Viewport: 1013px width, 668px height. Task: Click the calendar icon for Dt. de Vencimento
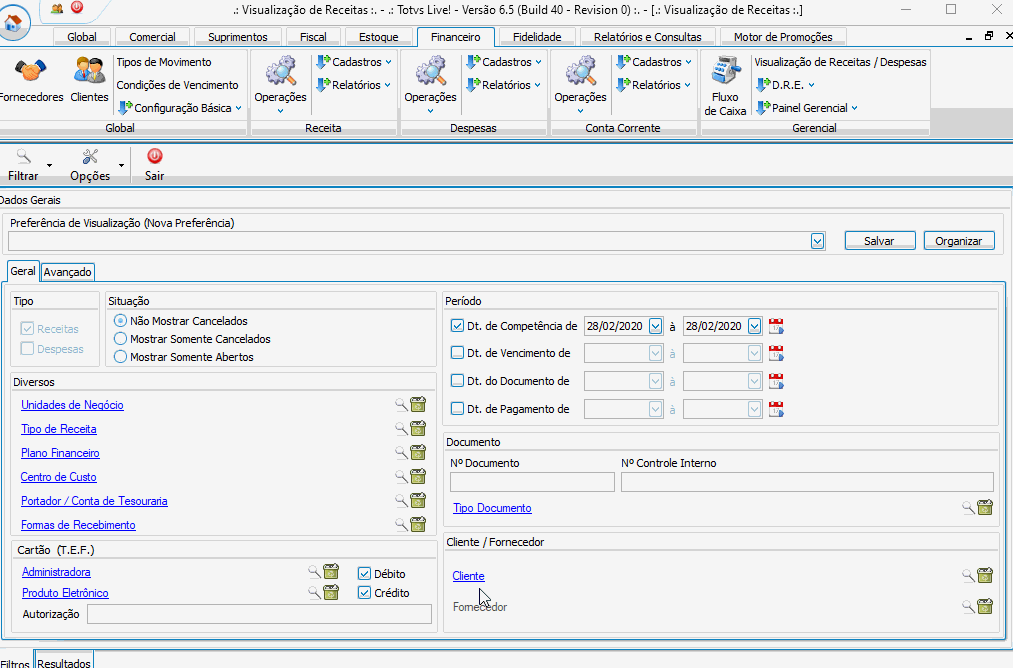click(x=776, y=353)
